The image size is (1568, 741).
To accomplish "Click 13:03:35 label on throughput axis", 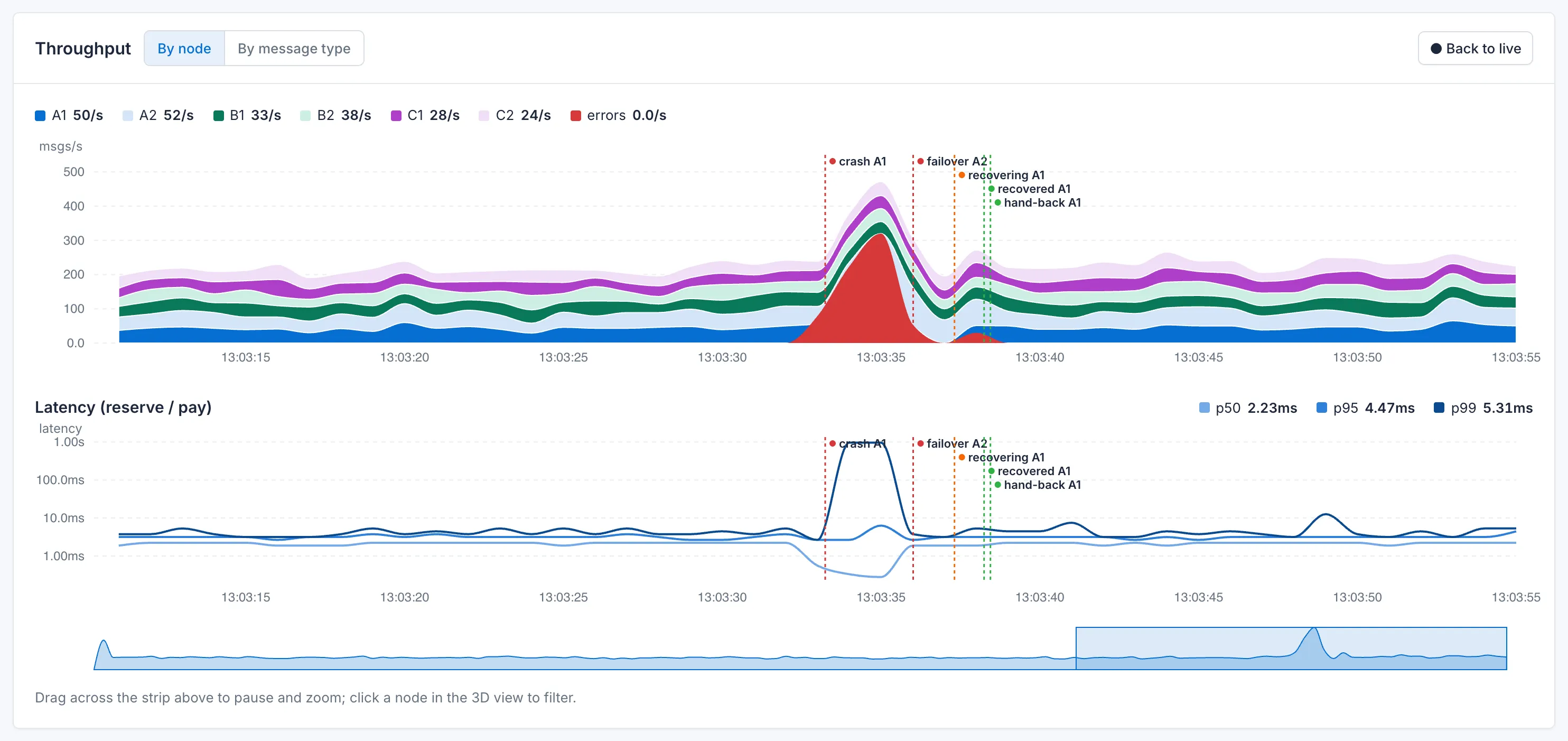I will [x=881, y=357].
